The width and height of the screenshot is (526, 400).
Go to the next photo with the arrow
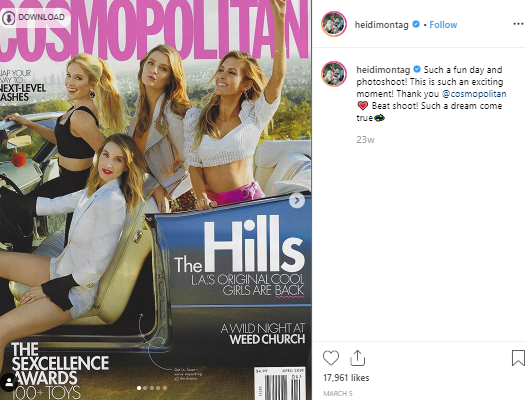point(297,201)
